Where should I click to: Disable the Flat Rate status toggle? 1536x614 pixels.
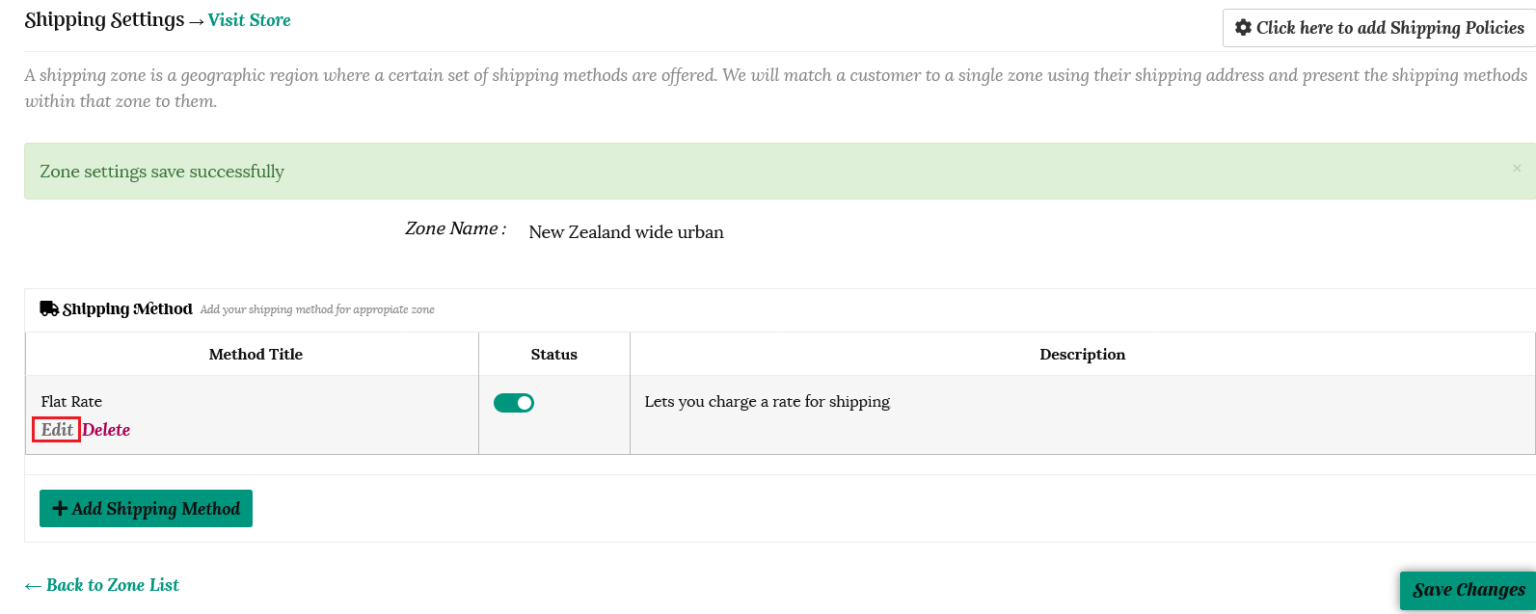click(514, 403)
